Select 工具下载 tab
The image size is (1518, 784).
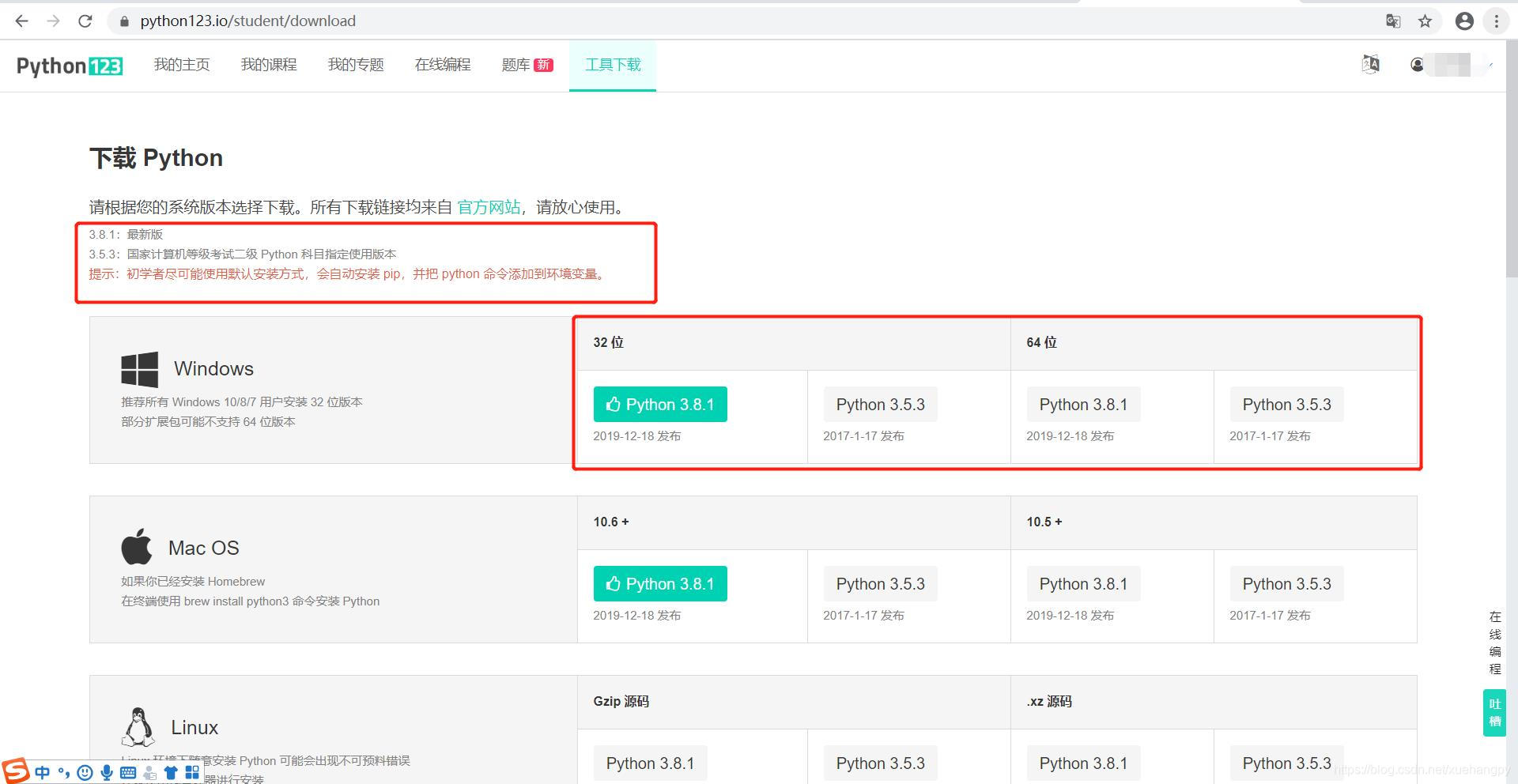pos(613,65)
